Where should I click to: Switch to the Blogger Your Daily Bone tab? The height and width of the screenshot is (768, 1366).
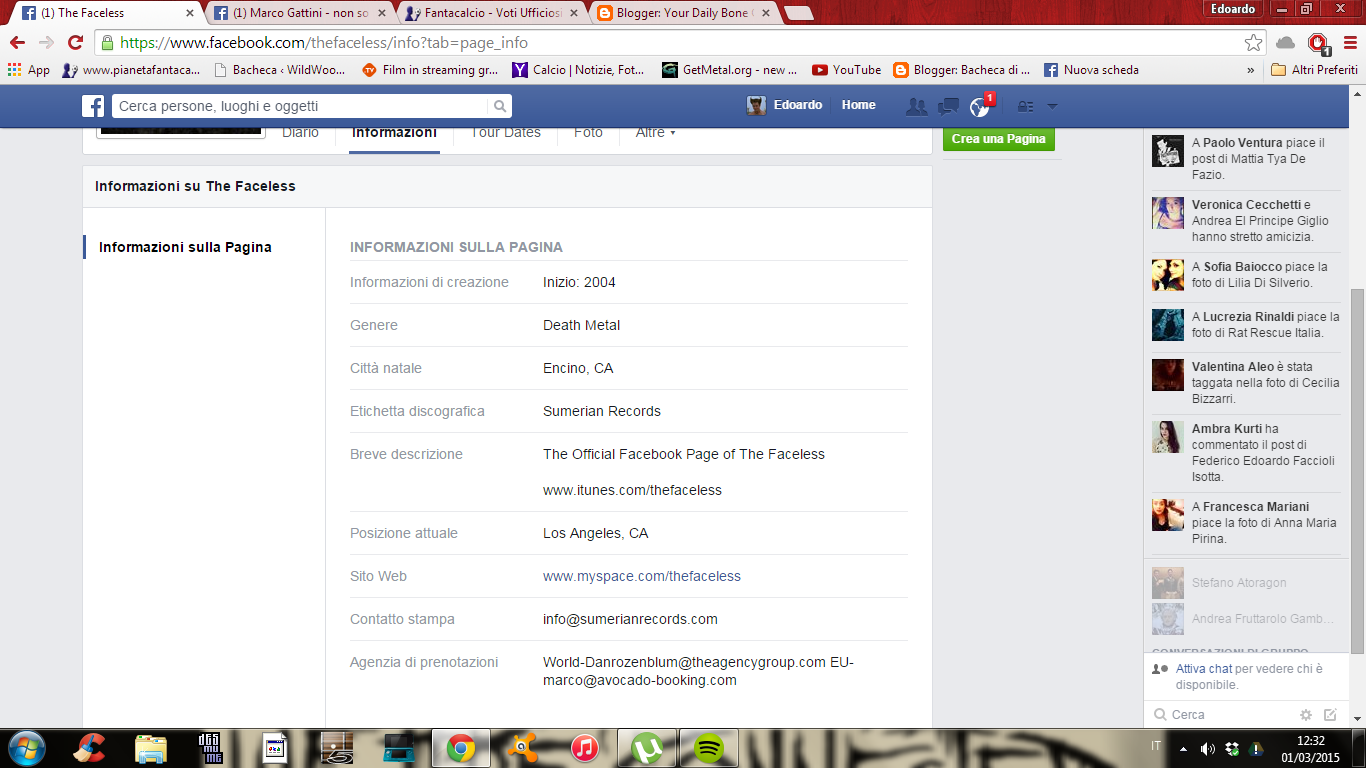pyautogui.click(x=684, y=13)
